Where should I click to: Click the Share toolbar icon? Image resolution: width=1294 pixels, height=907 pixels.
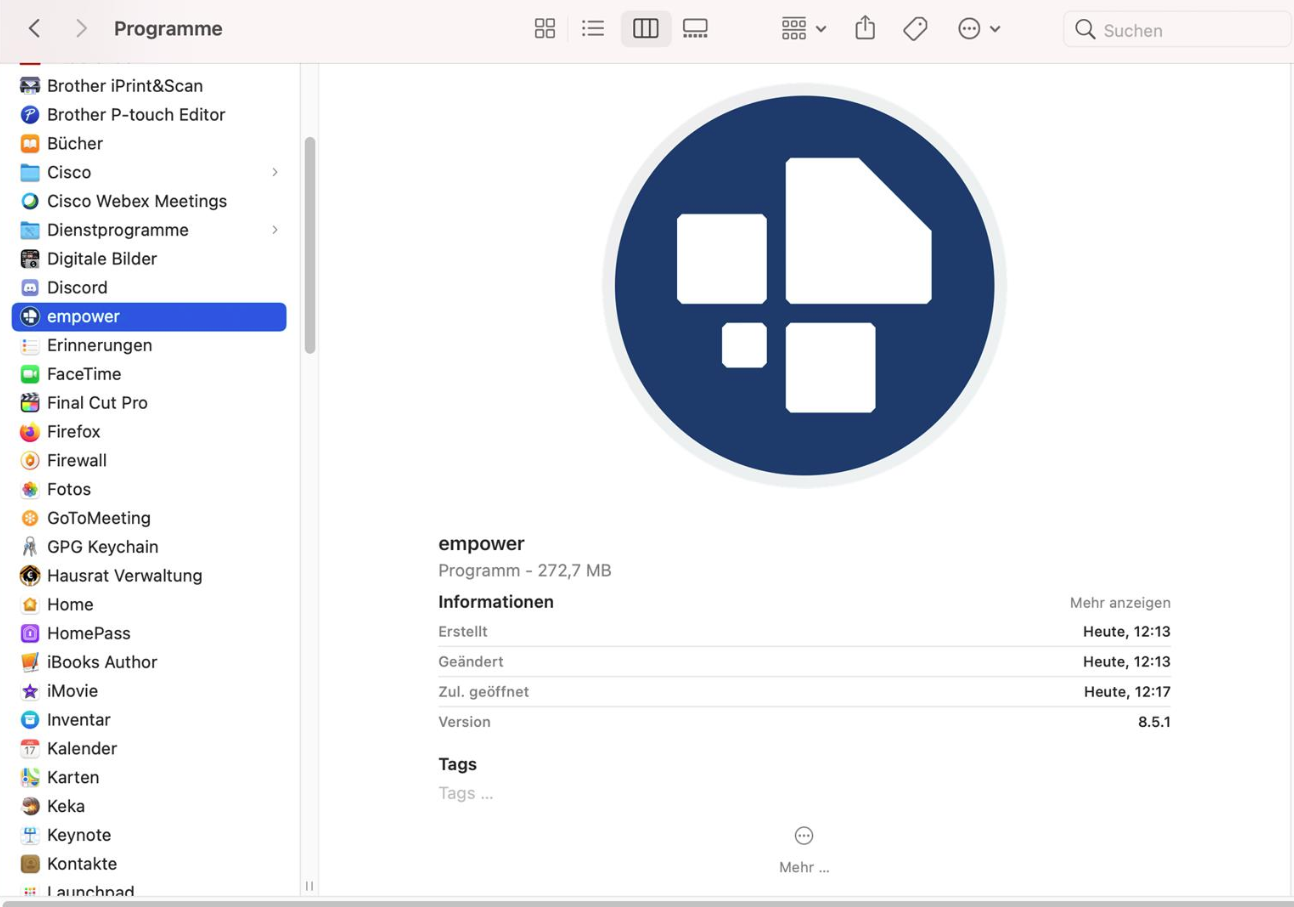click(865, 28)
